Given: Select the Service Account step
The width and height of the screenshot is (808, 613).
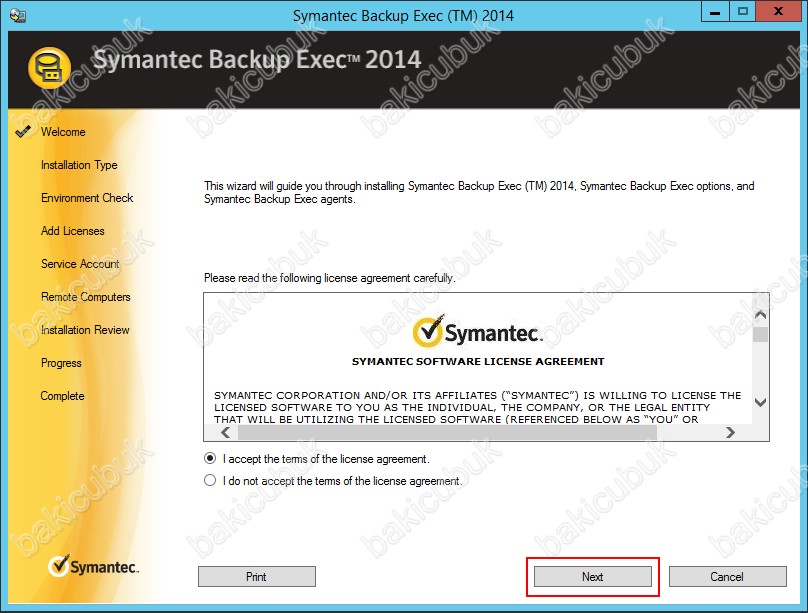Looking at the screenshot, I should 80,264.
